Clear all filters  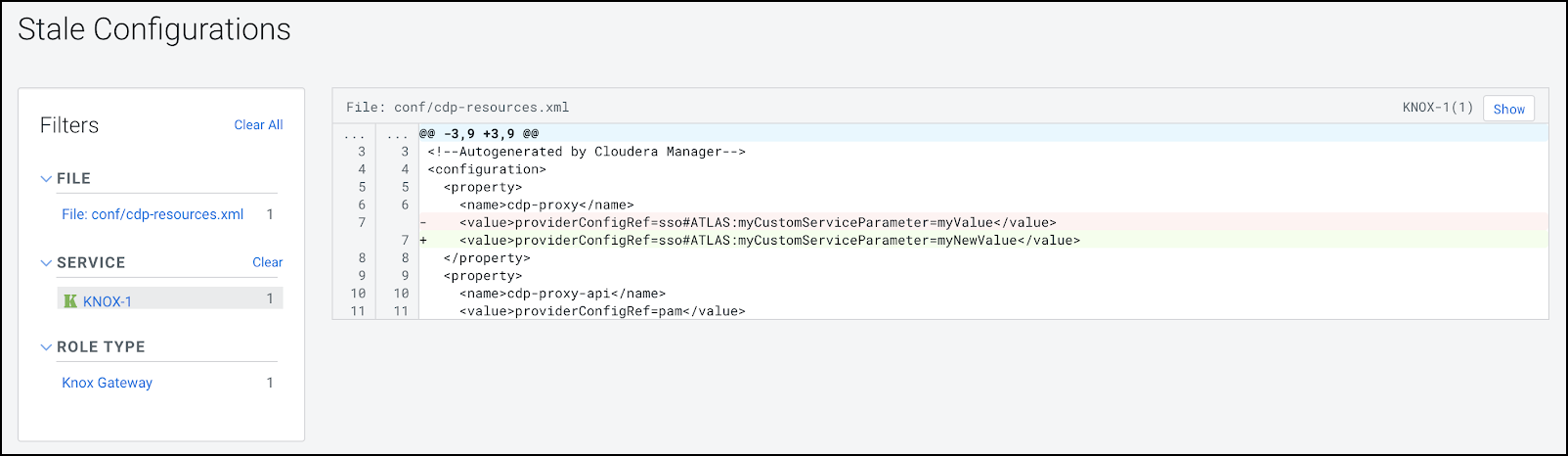tap(258, 125)
